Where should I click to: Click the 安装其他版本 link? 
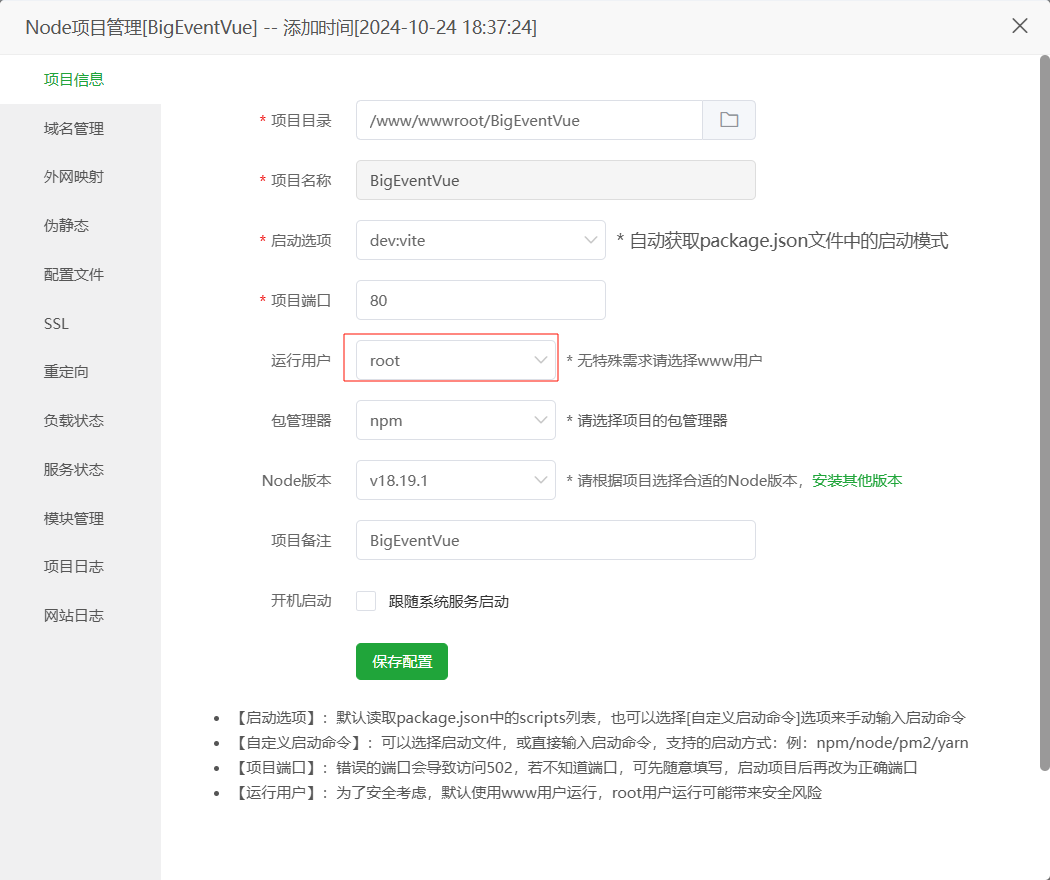click(x=857, y=480)
